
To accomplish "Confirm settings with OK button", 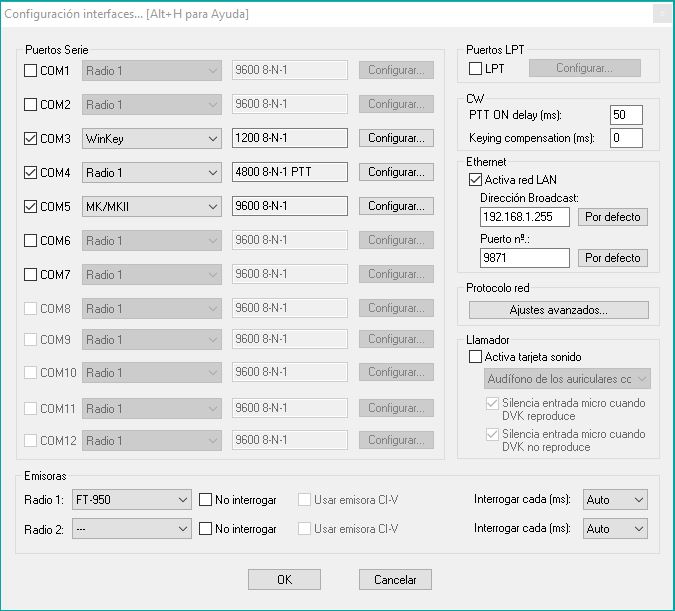I will pyautogui.click(x=284, y=580).
